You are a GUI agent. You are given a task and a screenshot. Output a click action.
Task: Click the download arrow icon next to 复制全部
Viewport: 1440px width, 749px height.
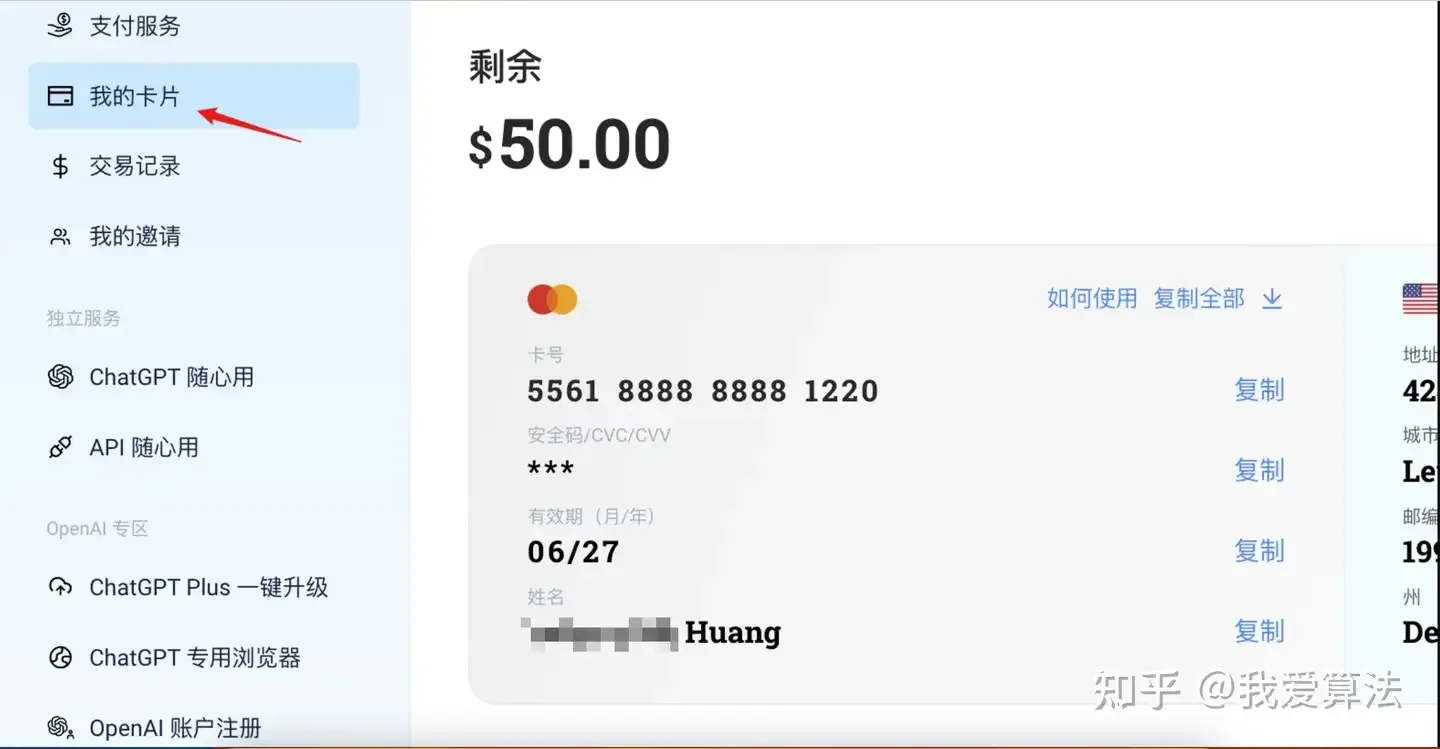tap(1272, 299)
